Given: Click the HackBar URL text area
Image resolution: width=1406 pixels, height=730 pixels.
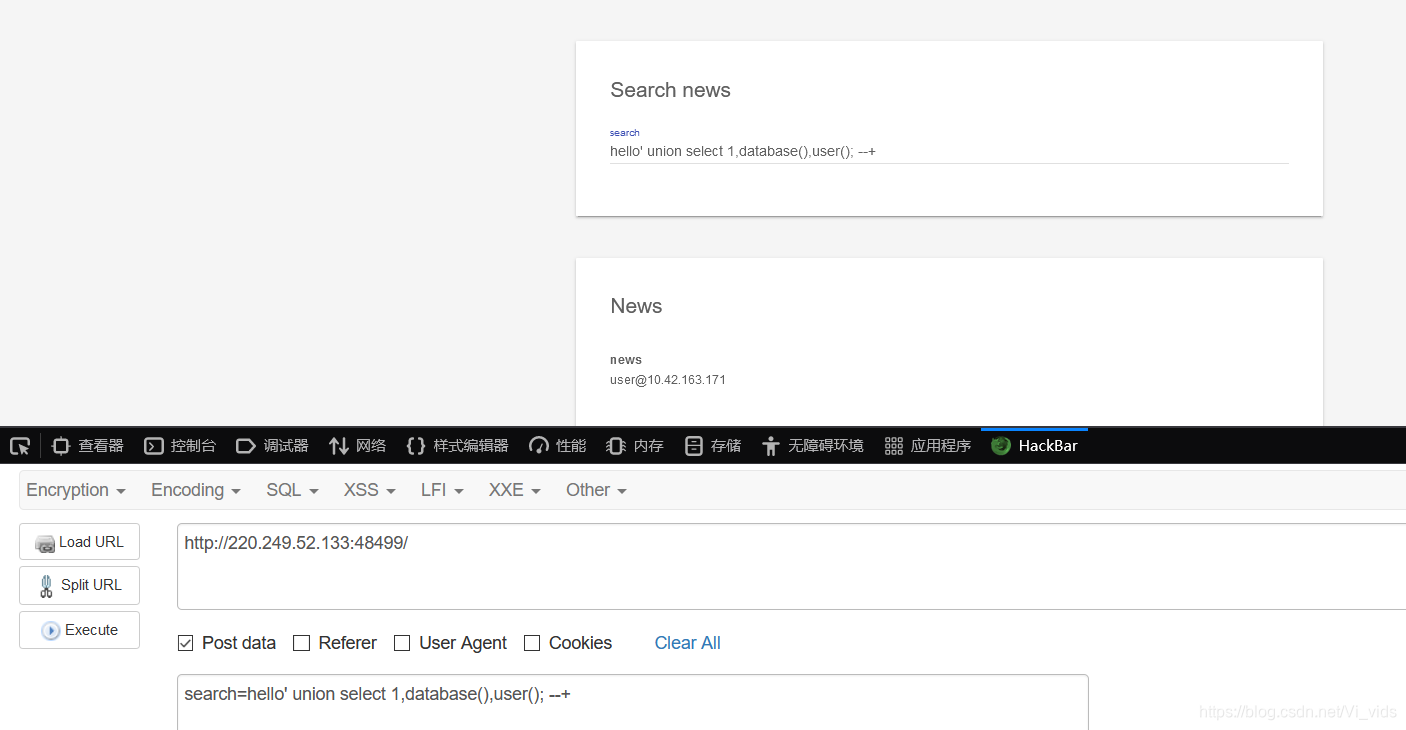Looking at the screenshot, I should pos(791,566).
